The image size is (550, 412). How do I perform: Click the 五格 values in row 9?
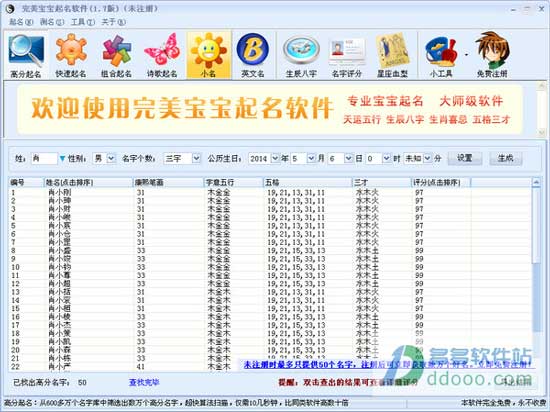[296, 259]
